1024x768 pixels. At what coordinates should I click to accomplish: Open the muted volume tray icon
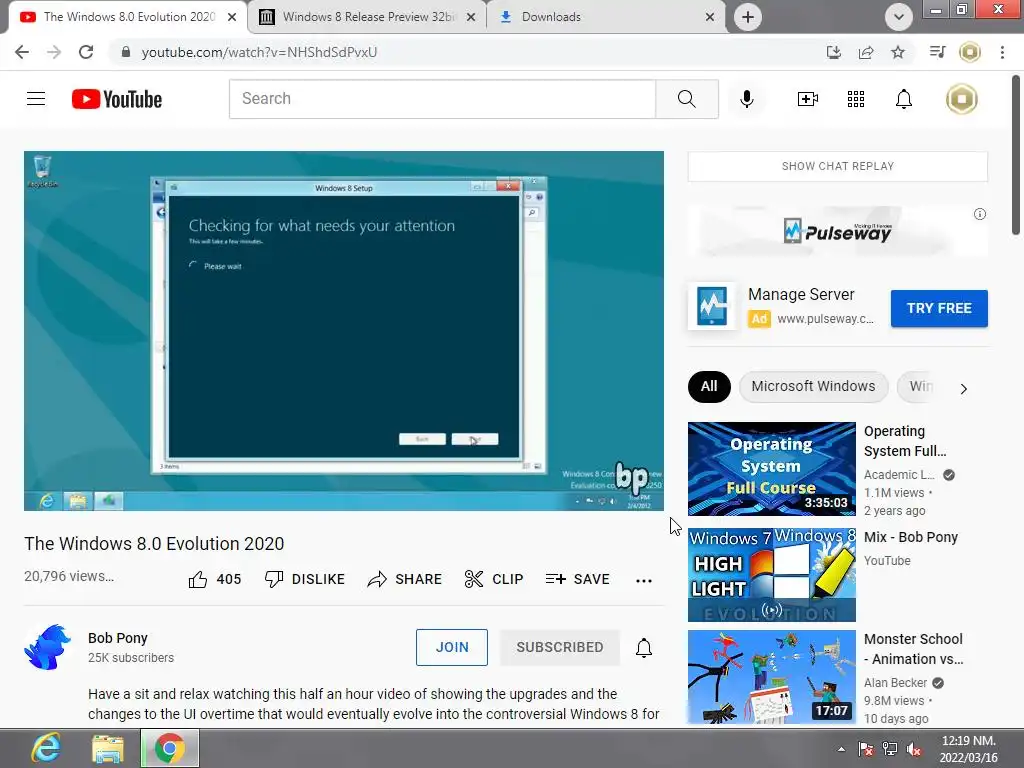coord(914,750)
